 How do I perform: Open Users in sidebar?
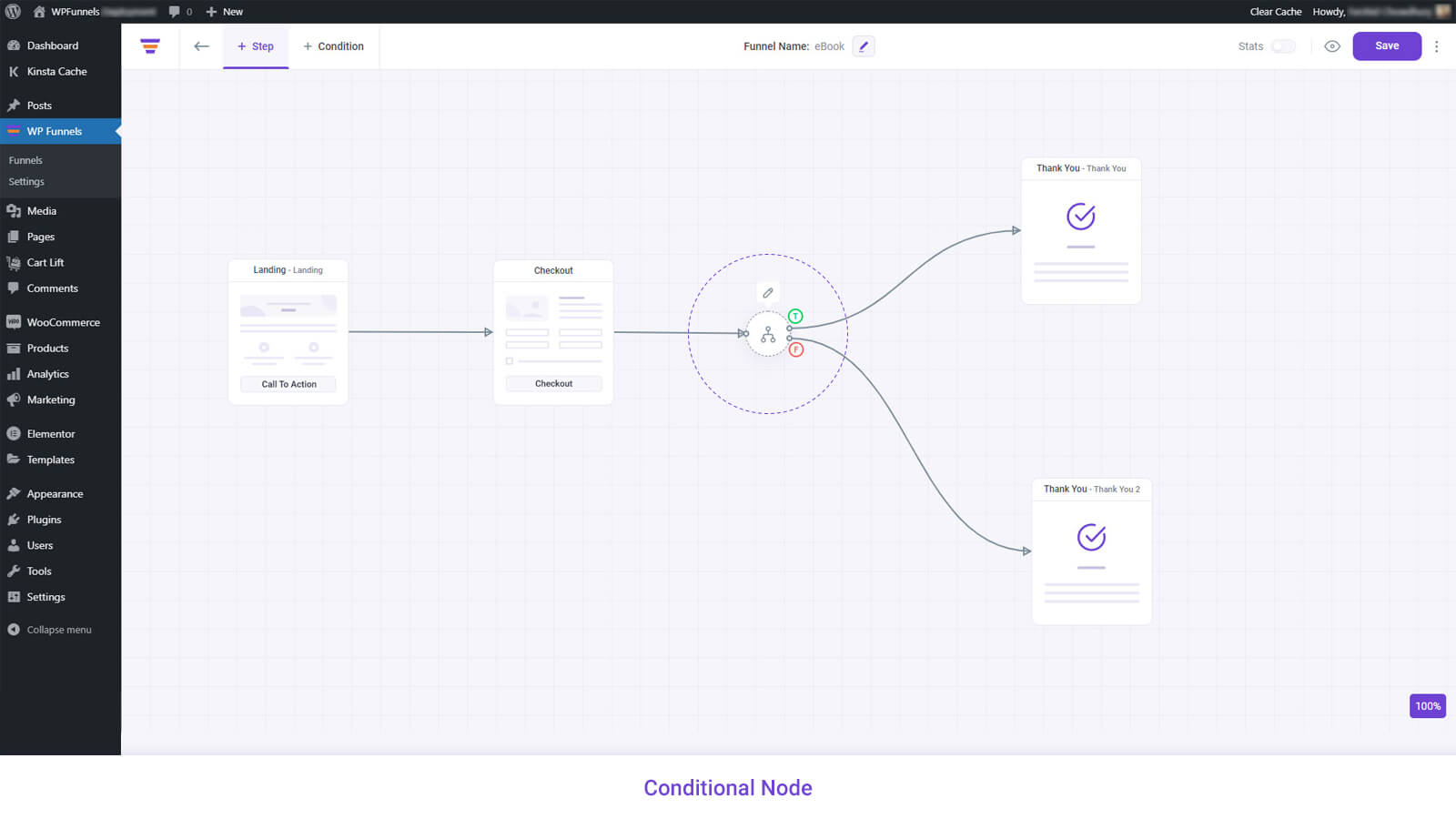[60, 545]
